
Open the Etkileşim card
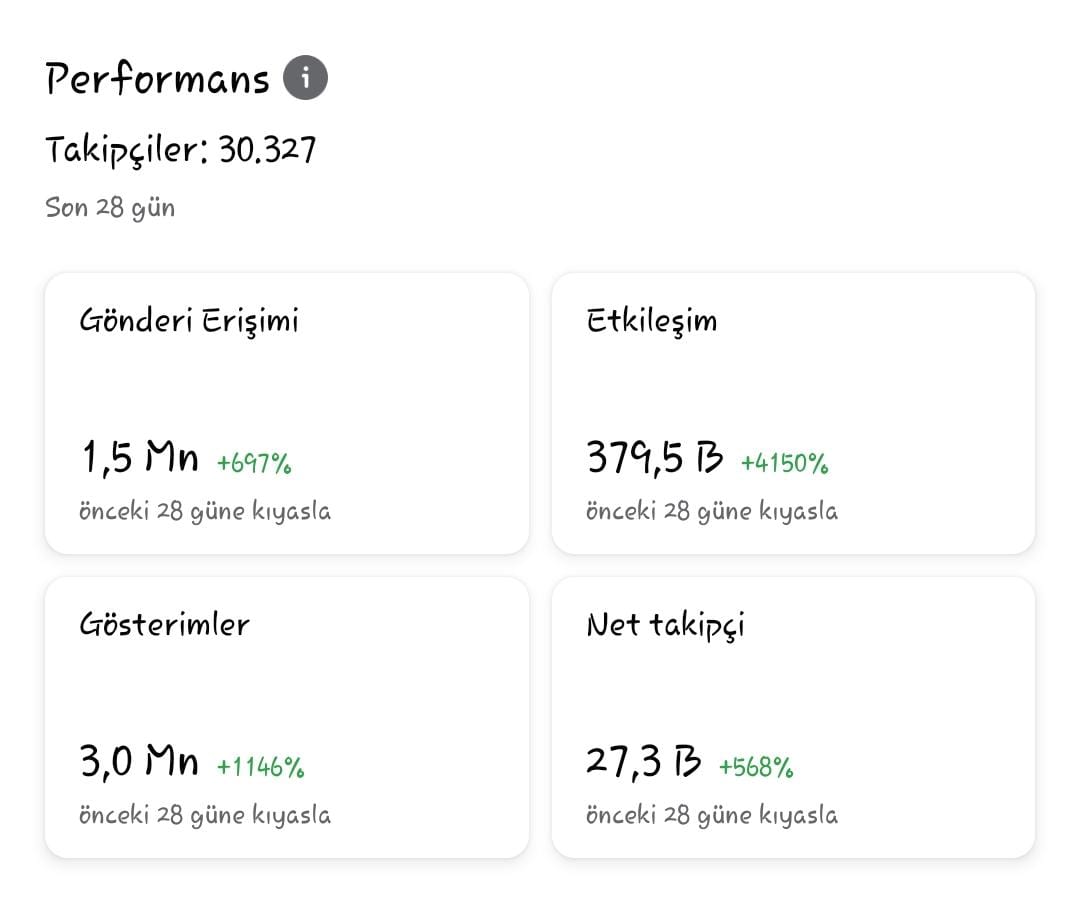[x=793, y=413]
